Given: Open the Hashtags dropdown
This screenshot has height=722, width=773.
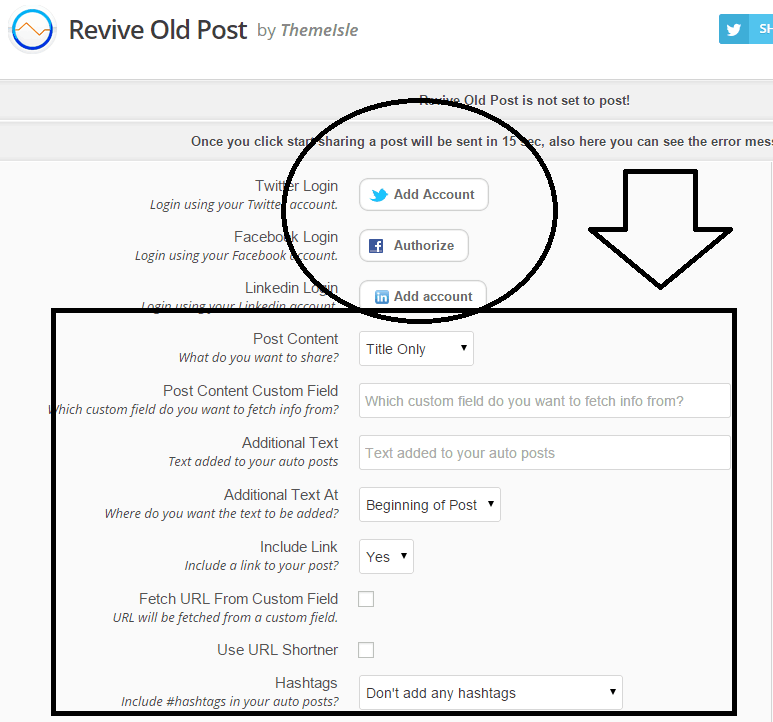Looking at the screenshot, I should 490,692.
